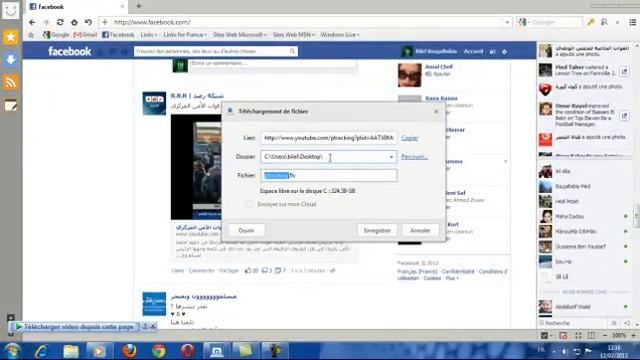Open the browser main menu icon at far right

point(632,22)
